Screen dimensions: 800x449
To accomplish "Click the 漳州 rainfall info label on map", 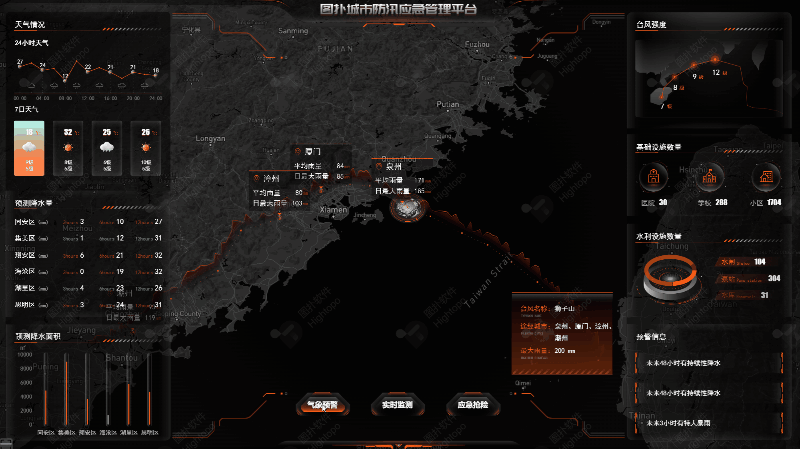I will (x=280, y=191).
